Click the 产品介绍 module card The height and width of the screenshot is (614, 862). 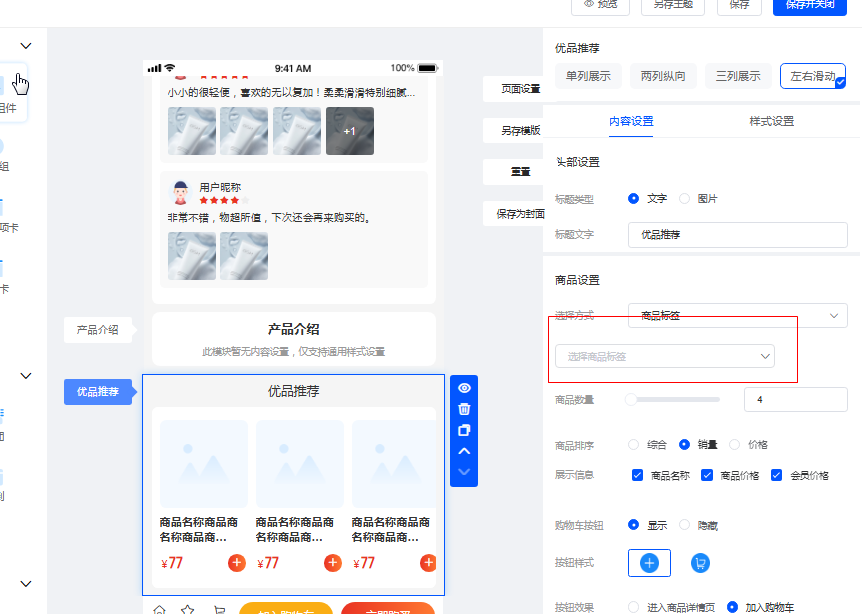click(x=294, y=339)
